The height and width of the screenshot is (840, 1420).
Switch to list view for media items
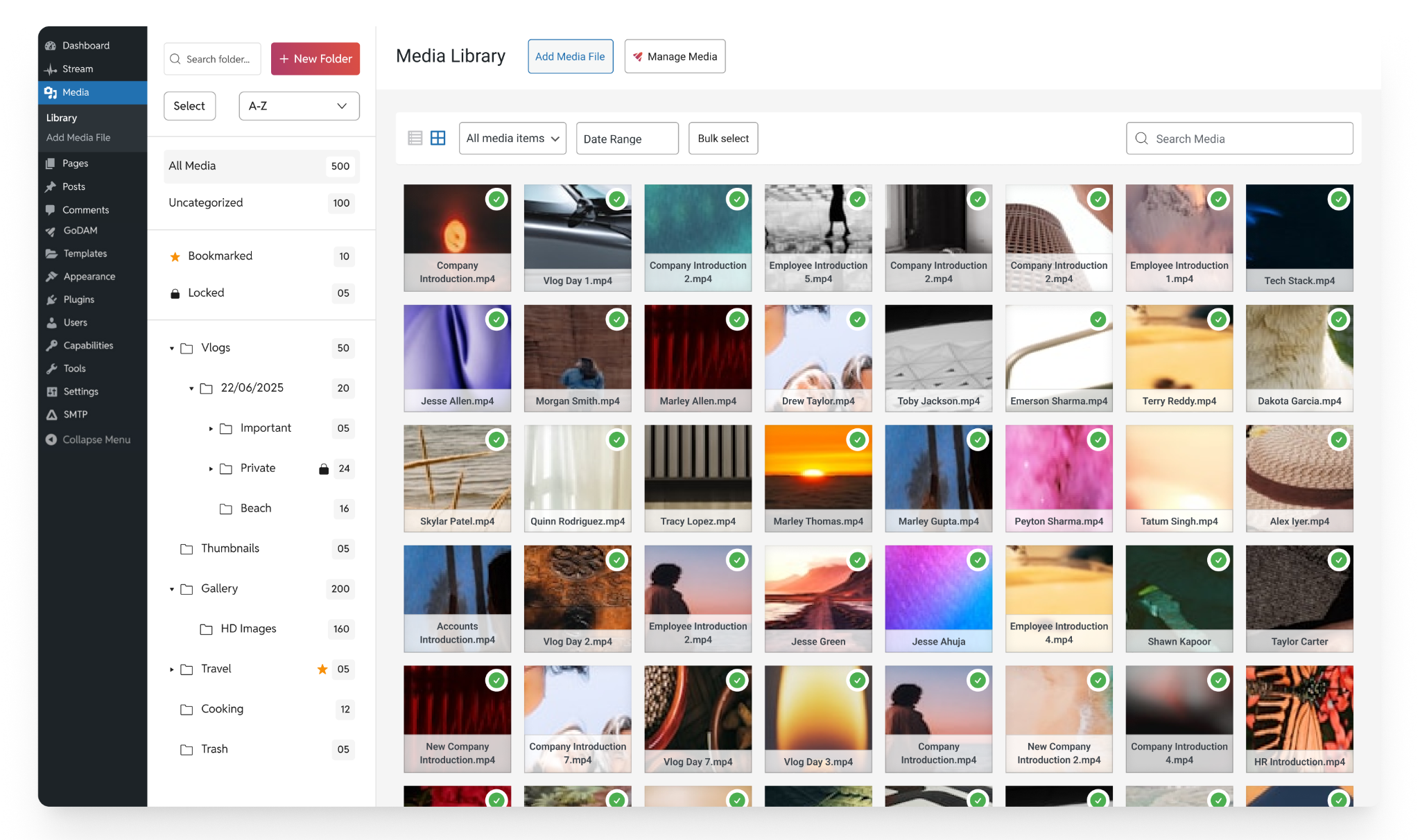point(415,138)
